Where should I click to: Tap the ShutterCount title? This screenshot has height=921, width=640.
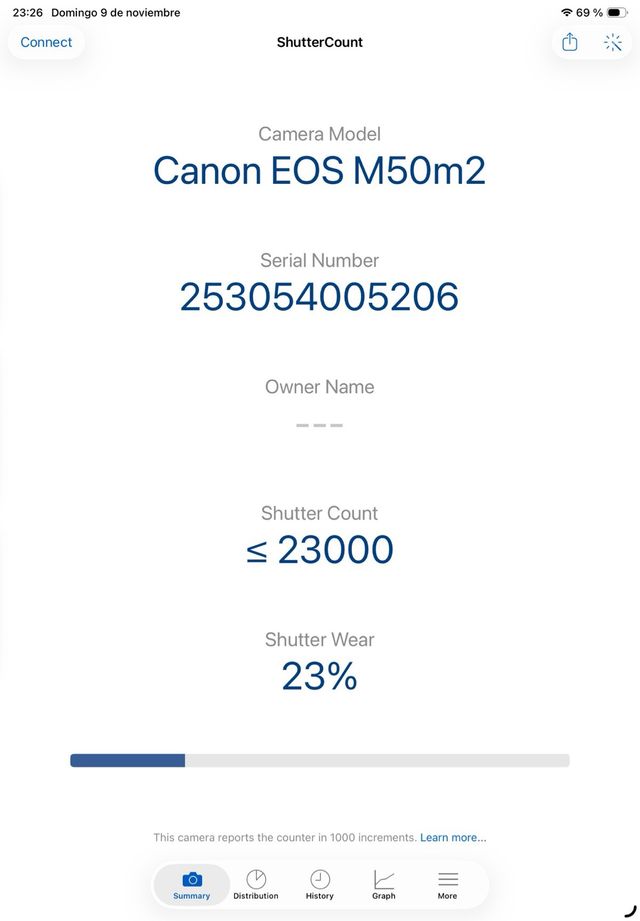click(x=320, y=42)
